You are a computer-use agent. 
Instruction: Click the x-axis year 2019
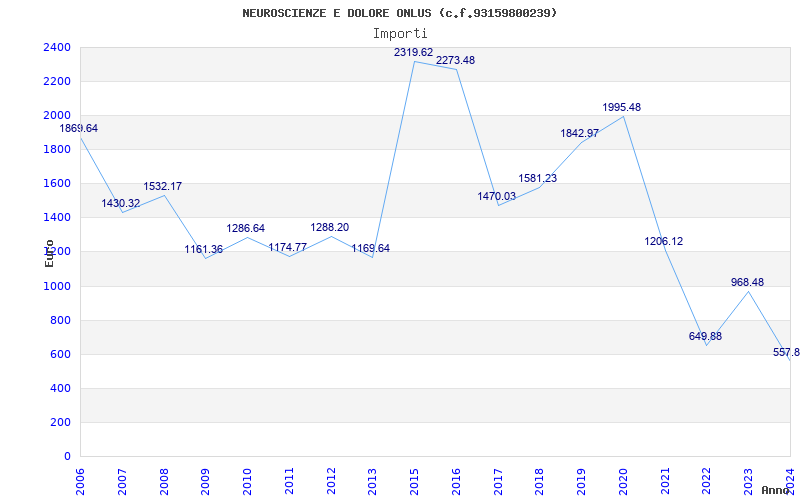click(x=582, y=482)
